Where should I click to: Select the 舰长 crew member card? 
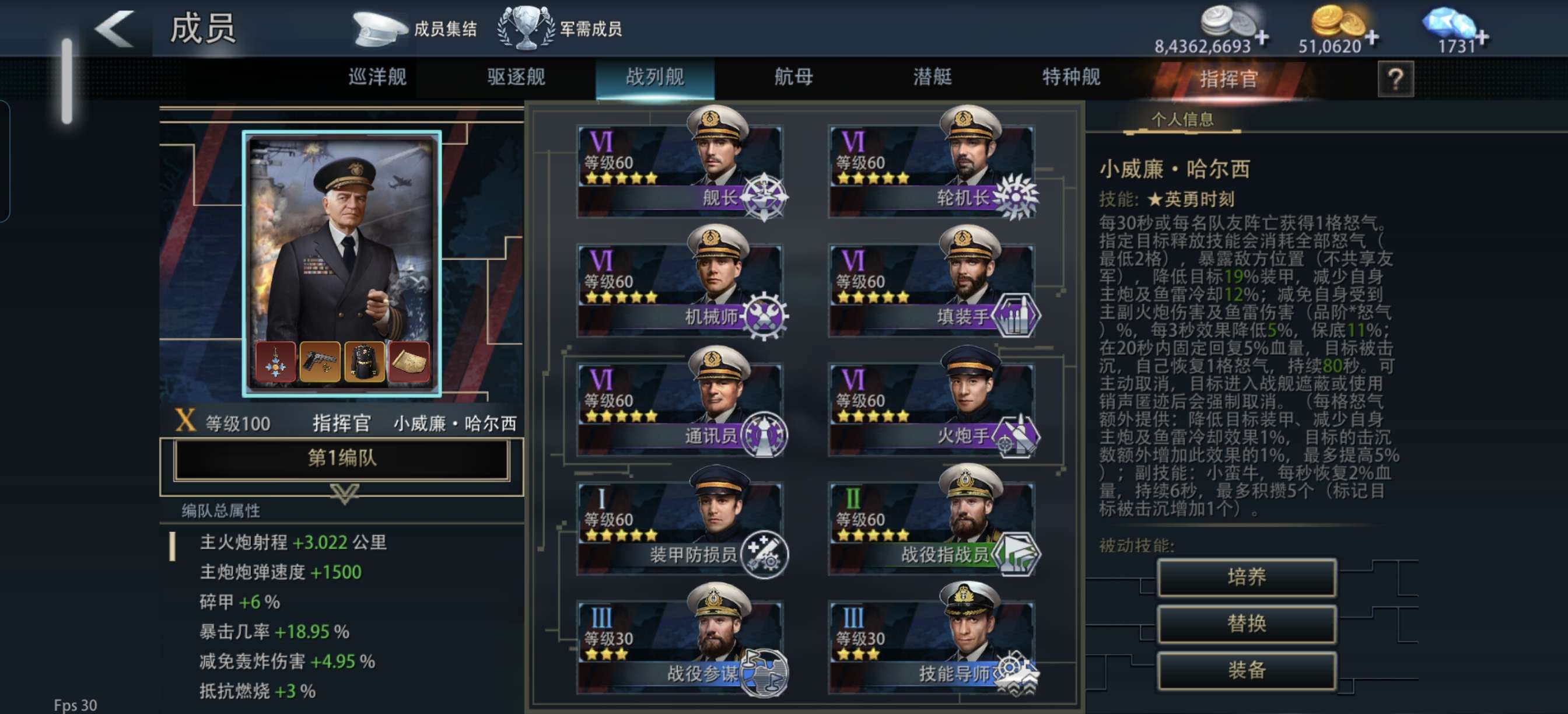[x=681, y=166]
